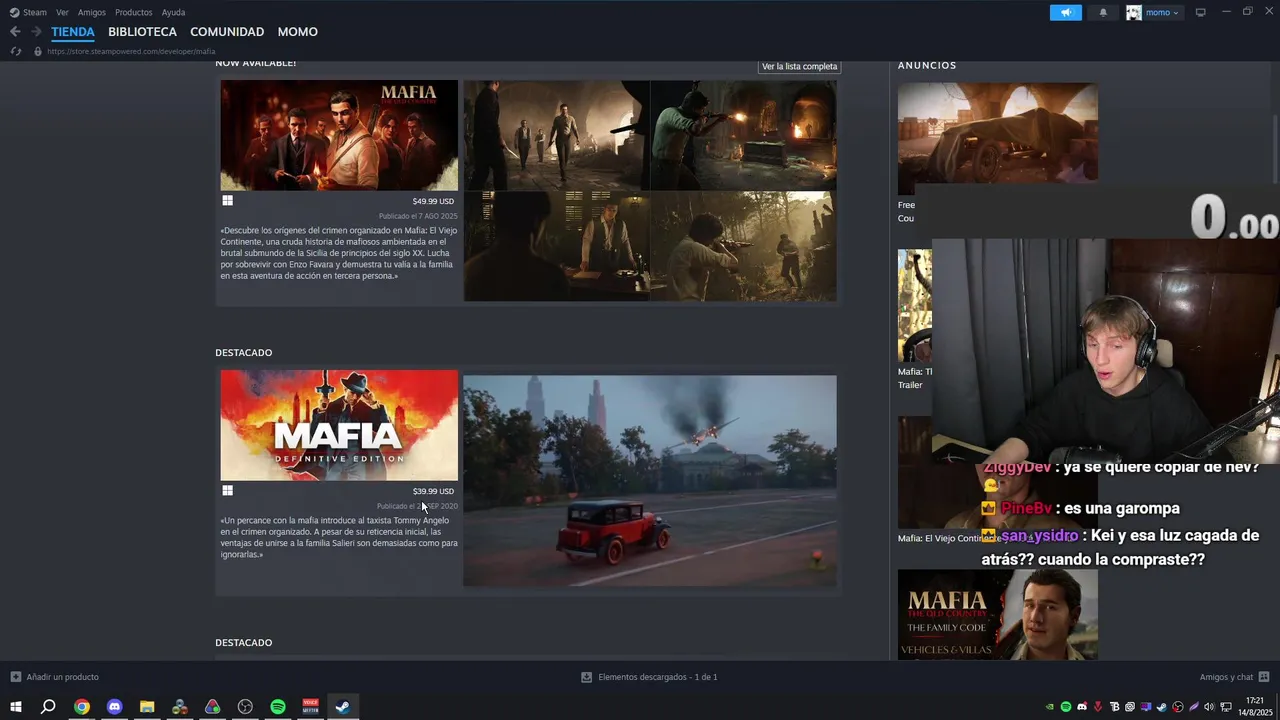Open the MOMO profile tab
Viewport: 1280px width, 720px height.
[297, 32]
